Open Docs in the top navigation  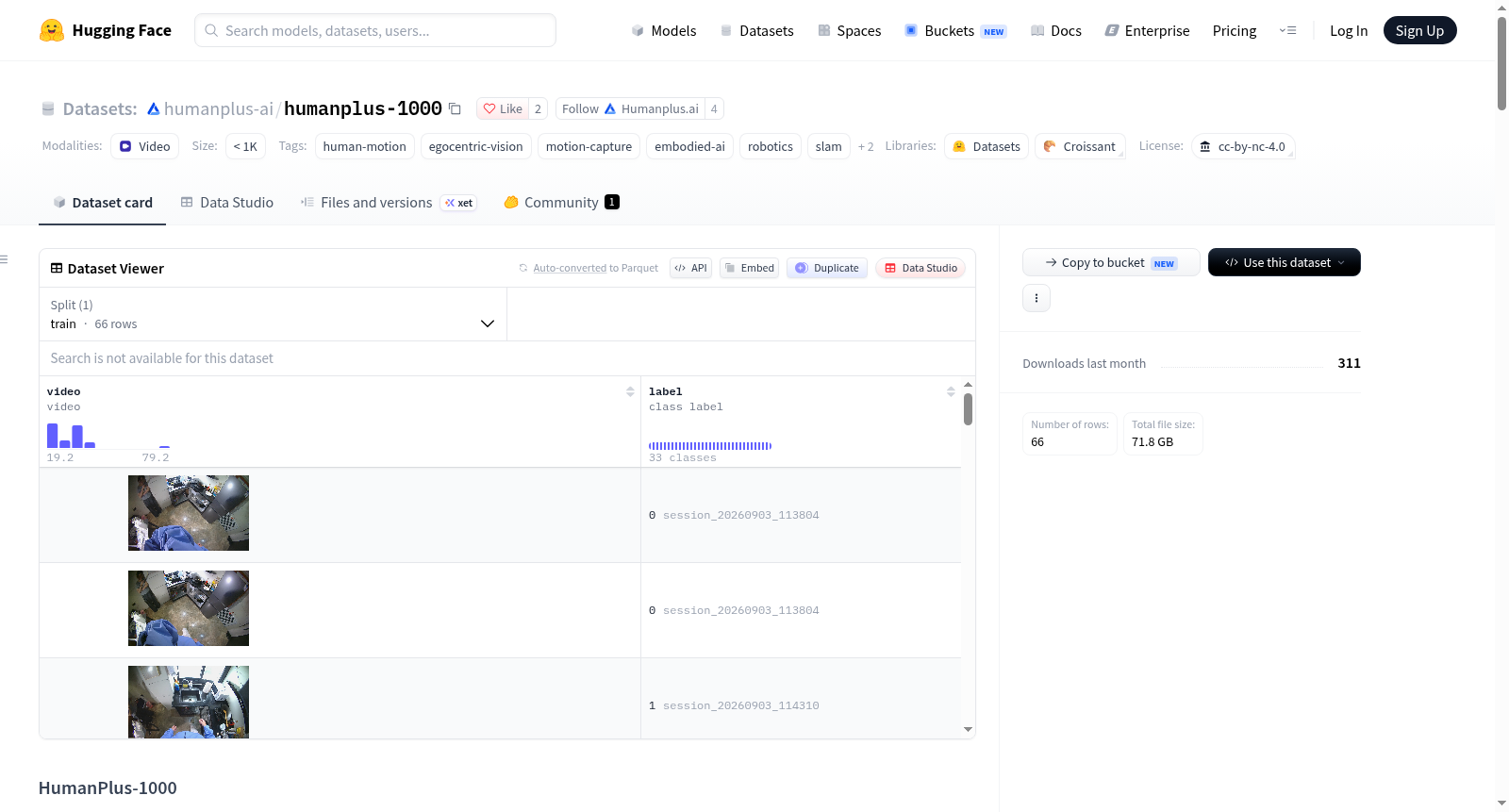coord(1056,30)
